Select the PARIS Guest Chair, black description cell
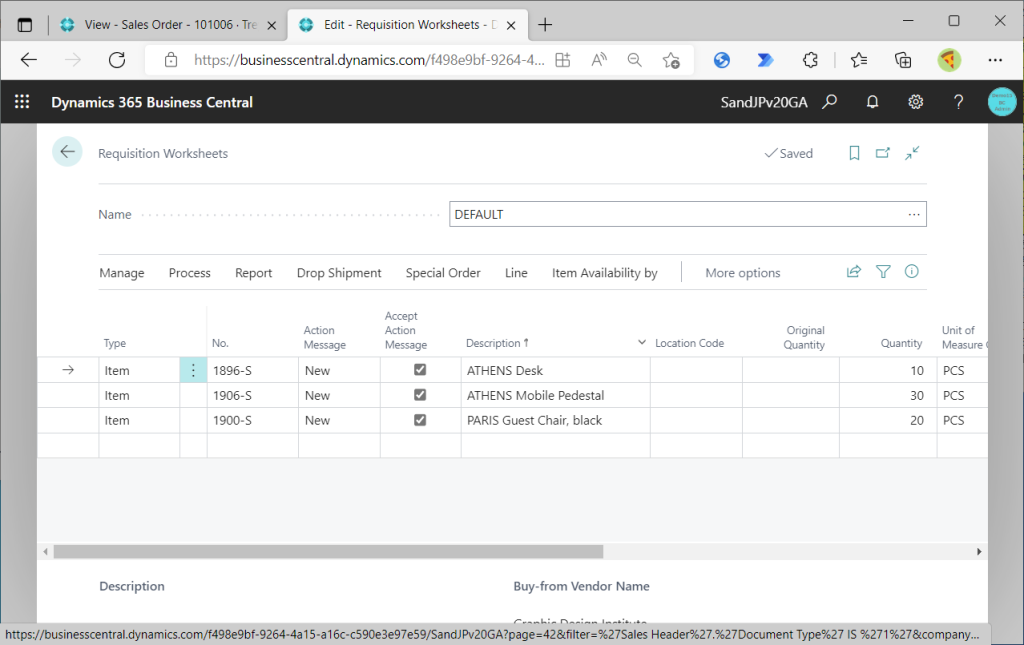1024x645 pixels. coord(555,420)
